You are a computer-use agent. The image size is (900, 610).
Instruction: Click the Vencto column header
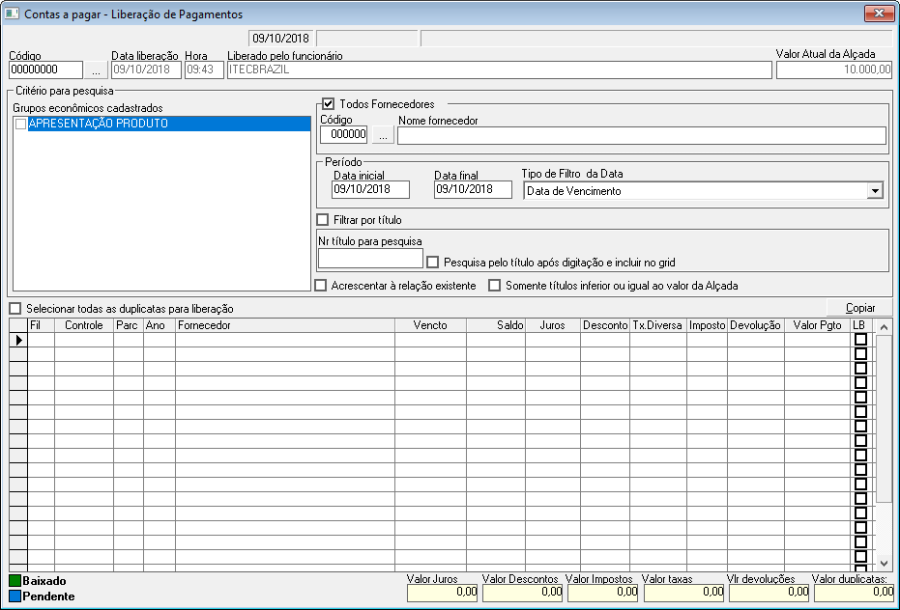(x=430, y=325)
